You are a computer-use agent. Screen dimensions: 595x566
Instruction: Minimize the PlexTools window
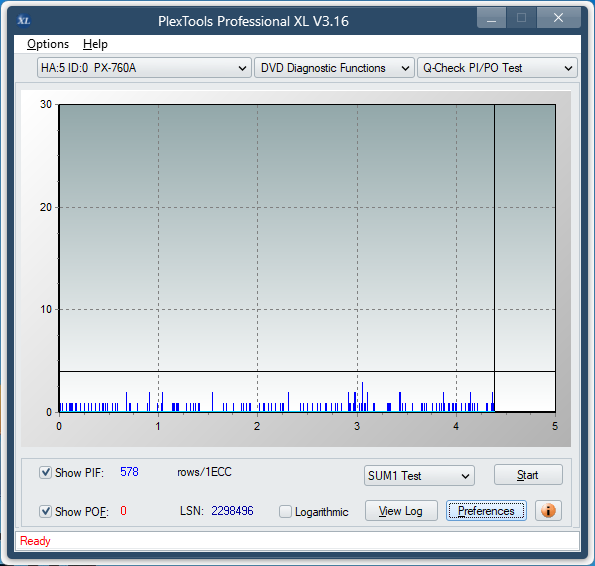[x=491, y=18]
